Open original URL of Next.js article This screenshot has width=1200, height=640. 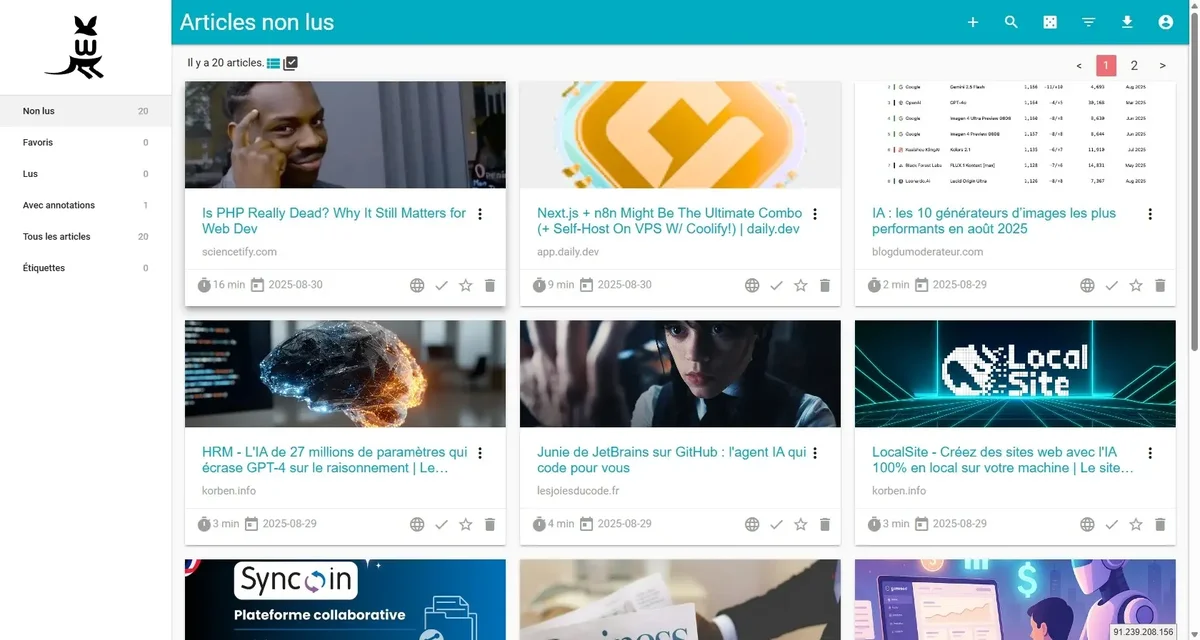tap(752, 285)
